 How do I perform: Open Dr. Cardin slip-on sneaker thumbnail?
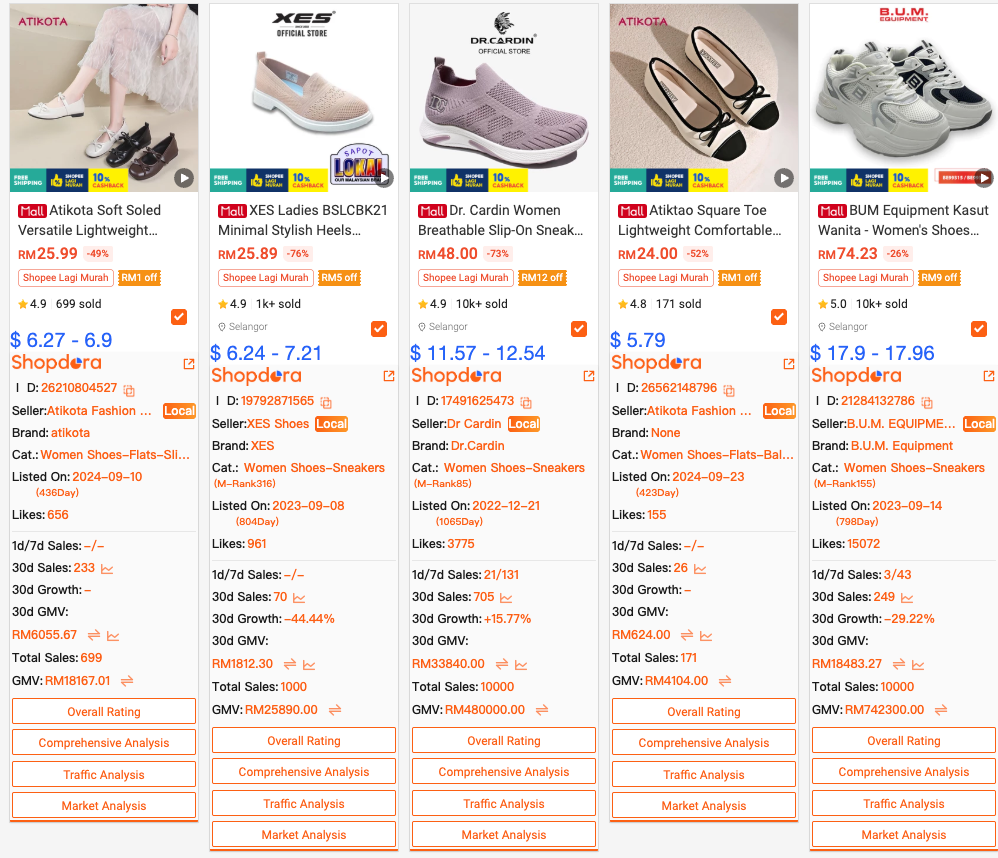(503, 97)
